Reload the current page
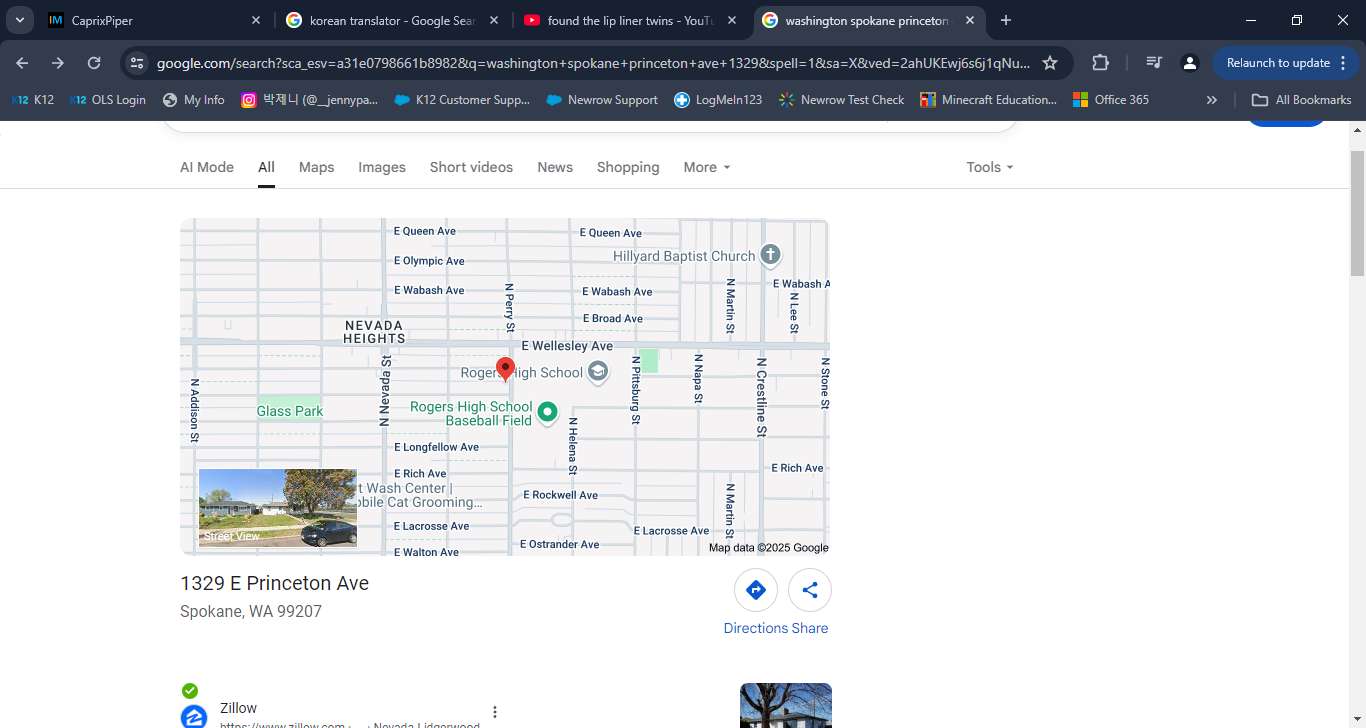This screenshot has height=728, width=1366. 94,63
